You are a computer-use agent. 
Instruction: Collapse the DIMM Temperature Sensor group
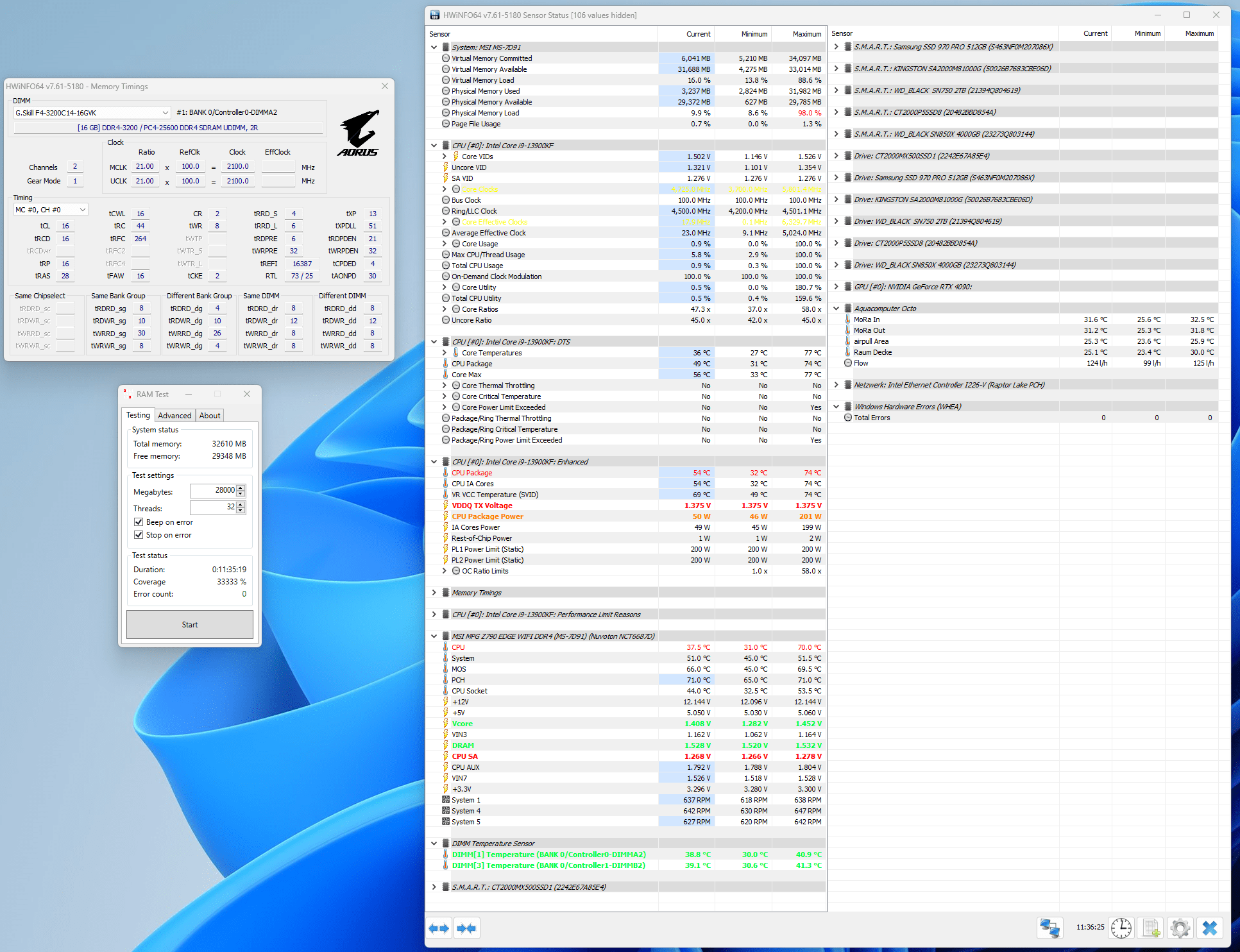click(x=434, y=844)
